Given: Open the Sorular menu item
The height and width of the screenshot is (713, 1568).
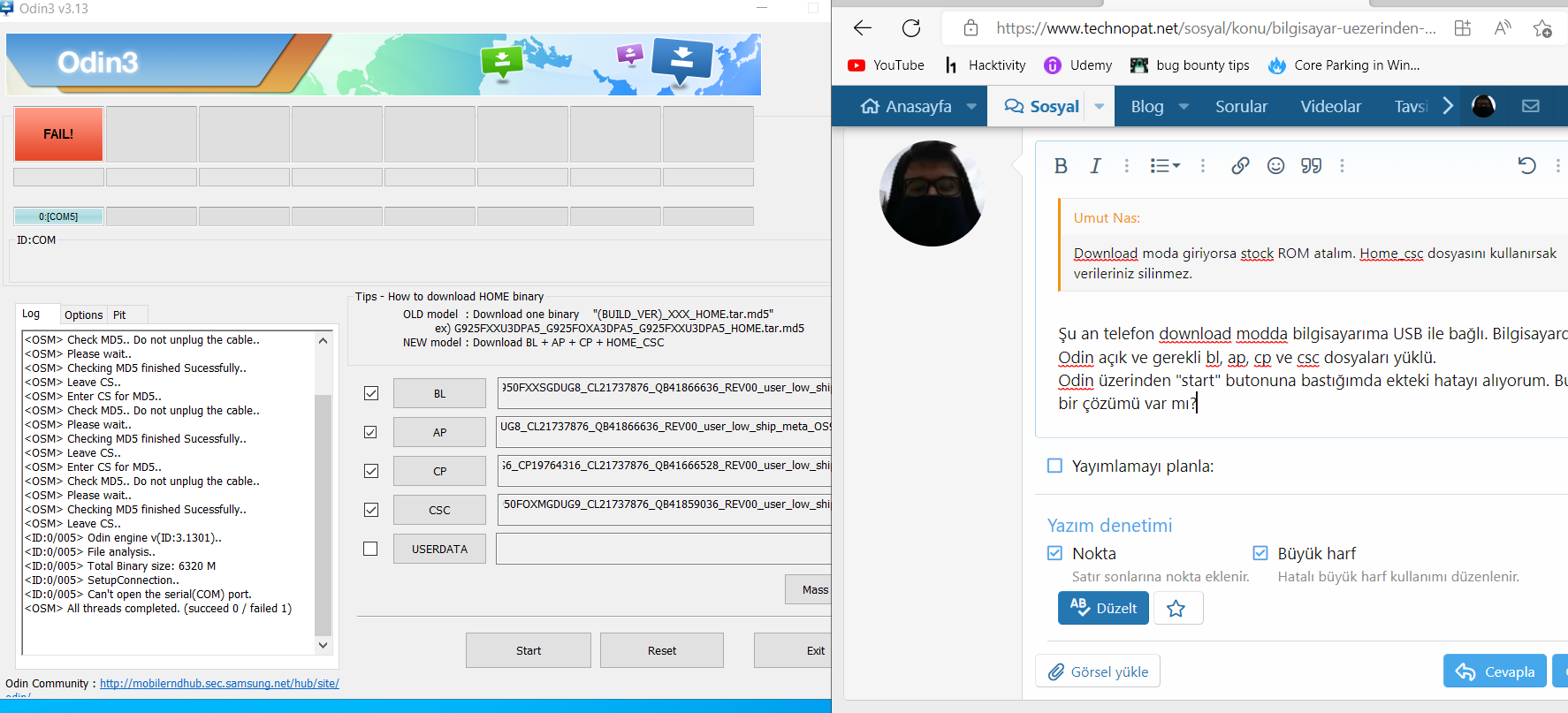Looking at the screenshot, I should 1241,106.
